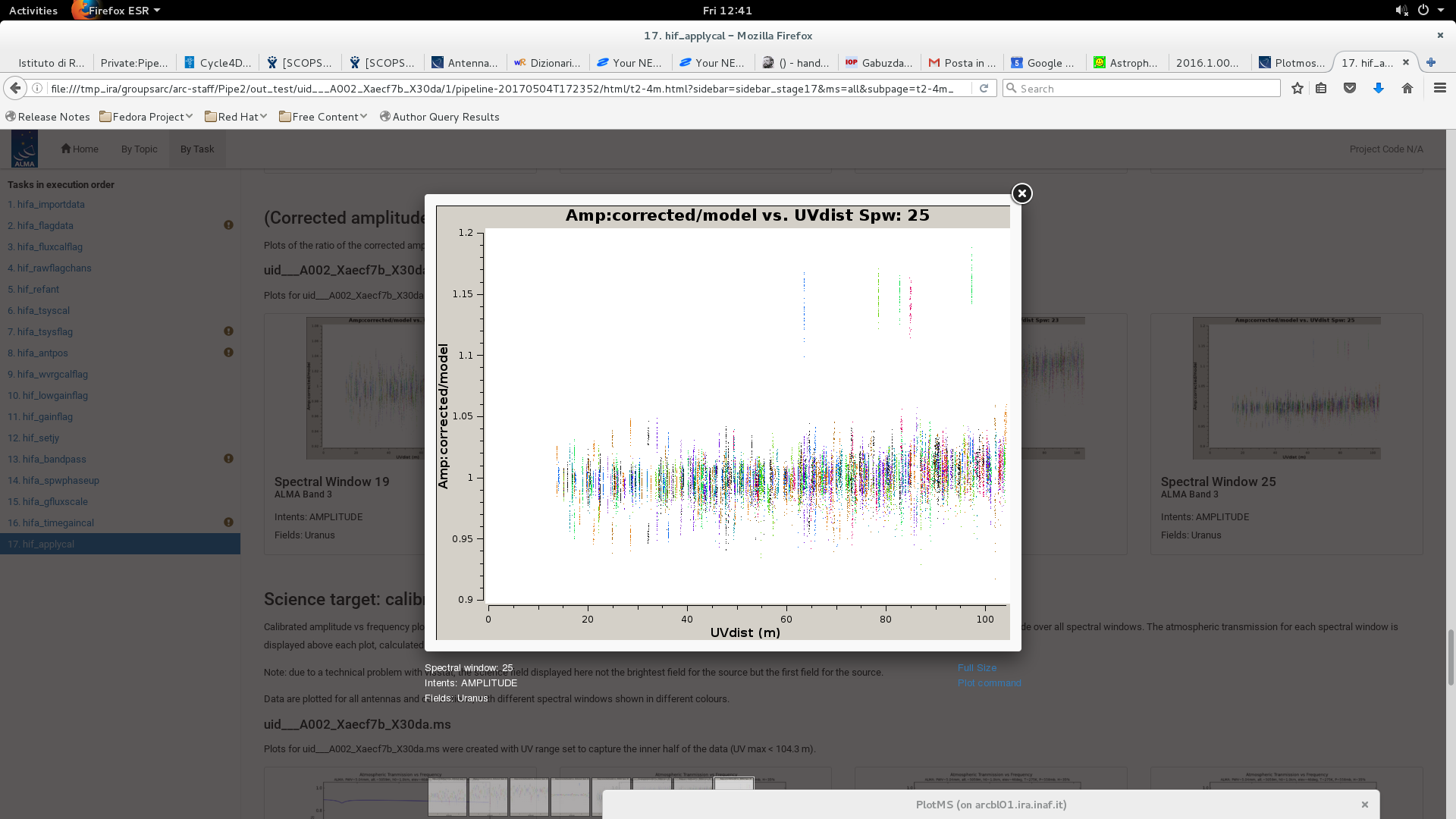Open the downloads arrow

click(x=1379, y=88)
